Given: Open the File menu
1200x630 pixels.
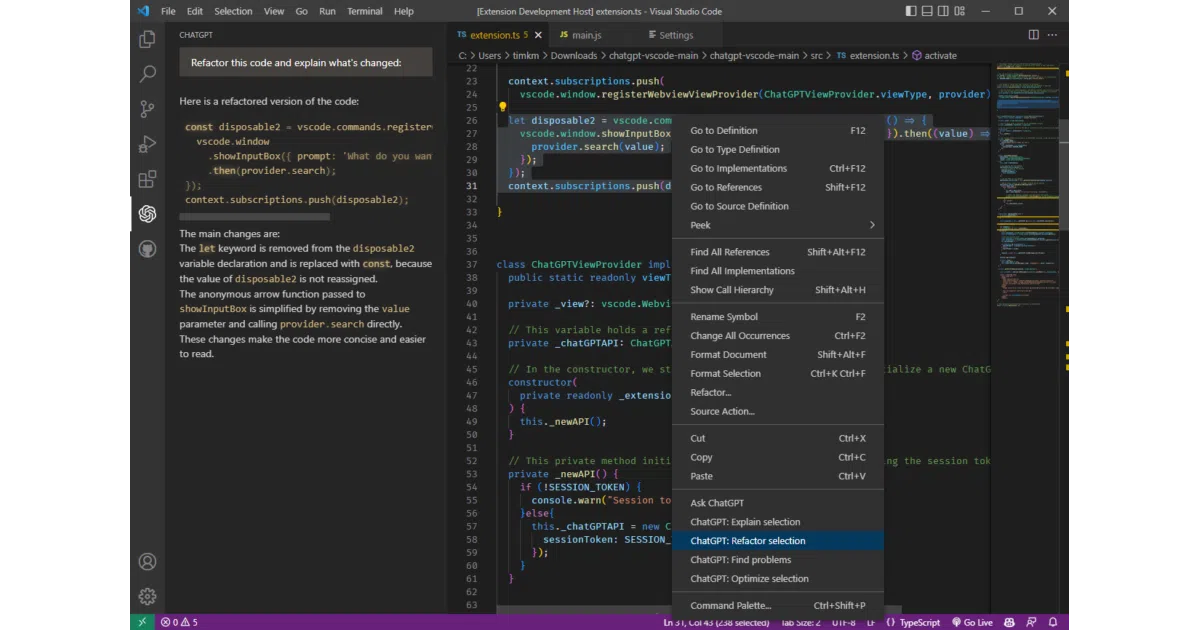Looking at the screenshot, I should click(168, 11).
